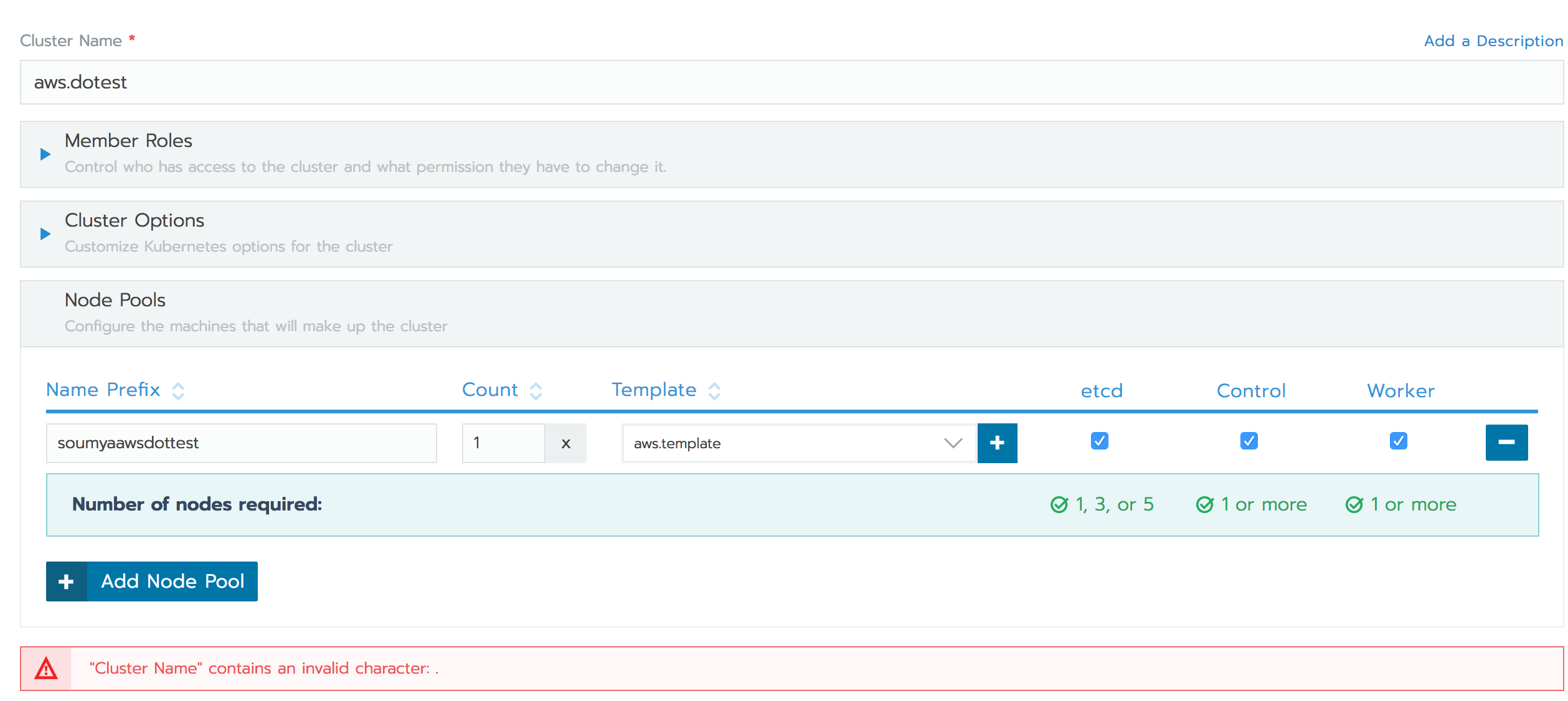Sort by the Template column header

[x=654, y=390]
